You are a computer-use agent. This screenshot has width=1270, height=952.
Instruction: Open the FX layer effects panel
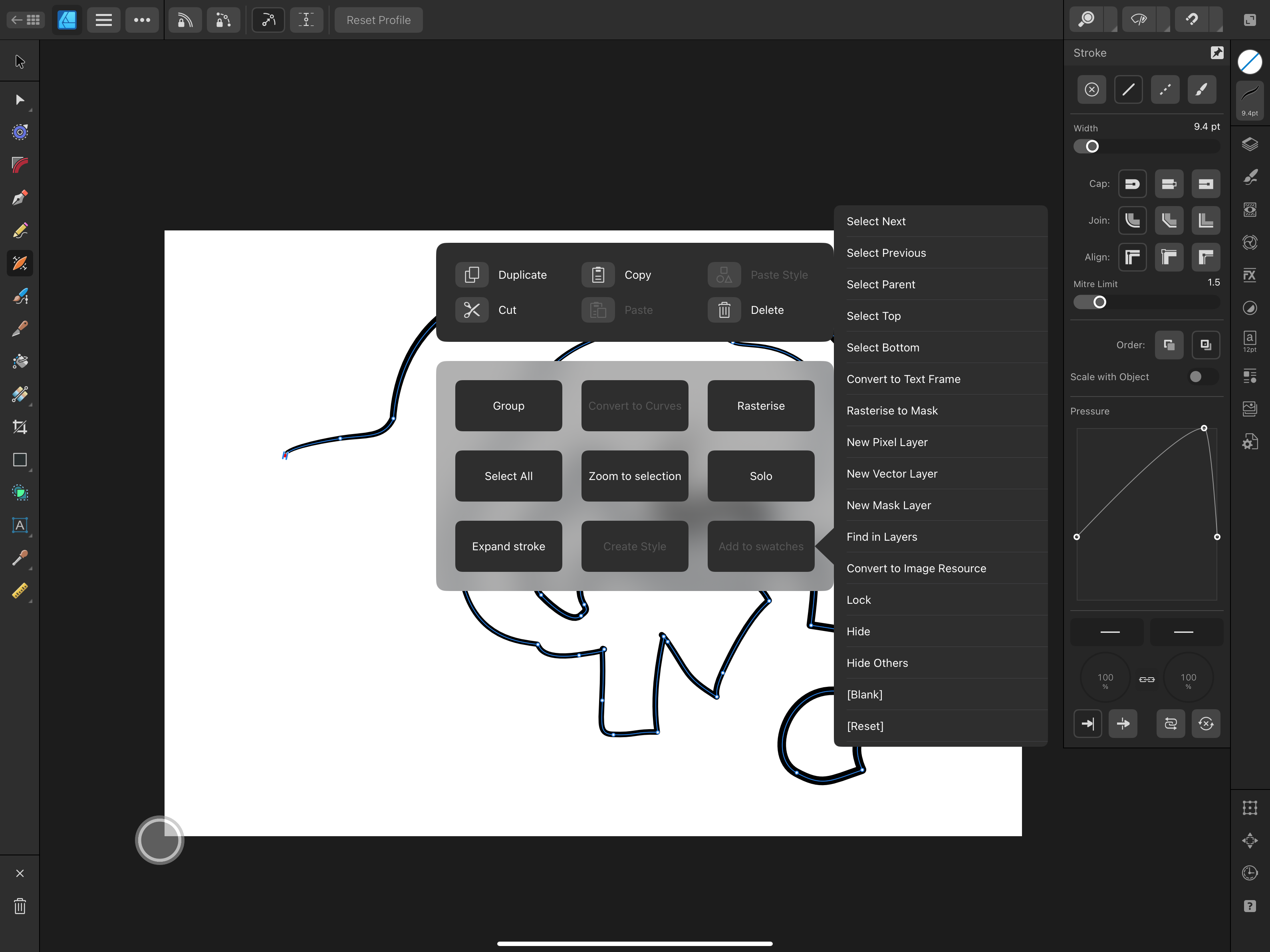coord(1250,276)
